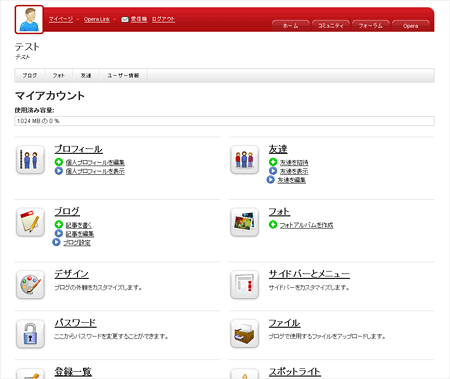This screenshot has width=450, height=379.
Task: Switch to the コミュニティ tab
Action: coord(331,26)
